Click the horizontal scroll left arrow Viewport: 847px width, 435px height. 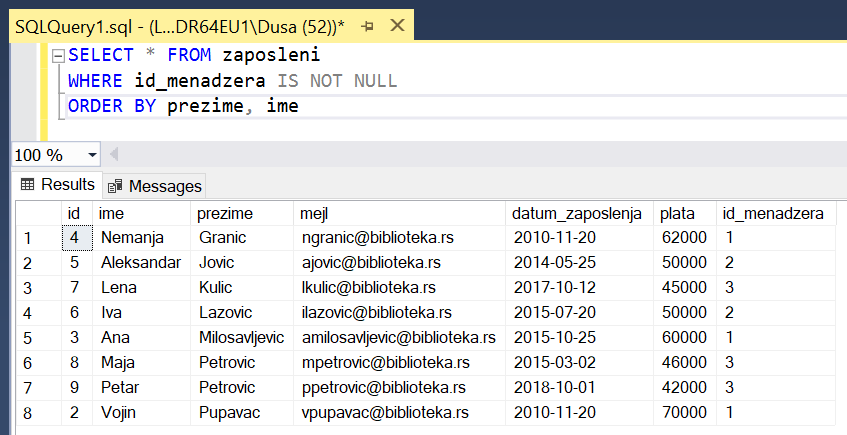pos(113,155)
